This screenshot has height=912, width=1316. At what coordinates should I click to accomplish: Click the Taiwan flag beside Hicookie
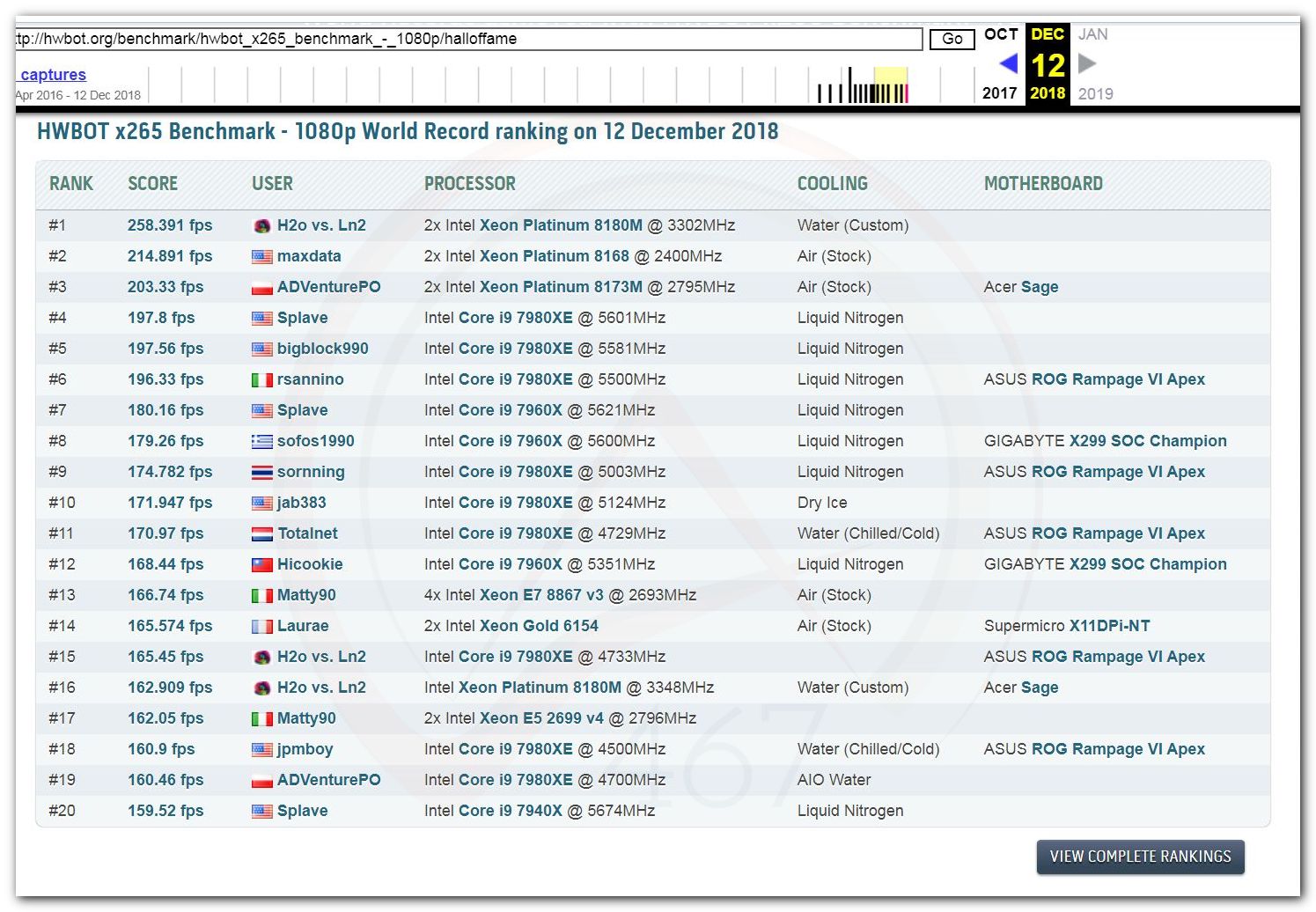[x=261, y=565]
